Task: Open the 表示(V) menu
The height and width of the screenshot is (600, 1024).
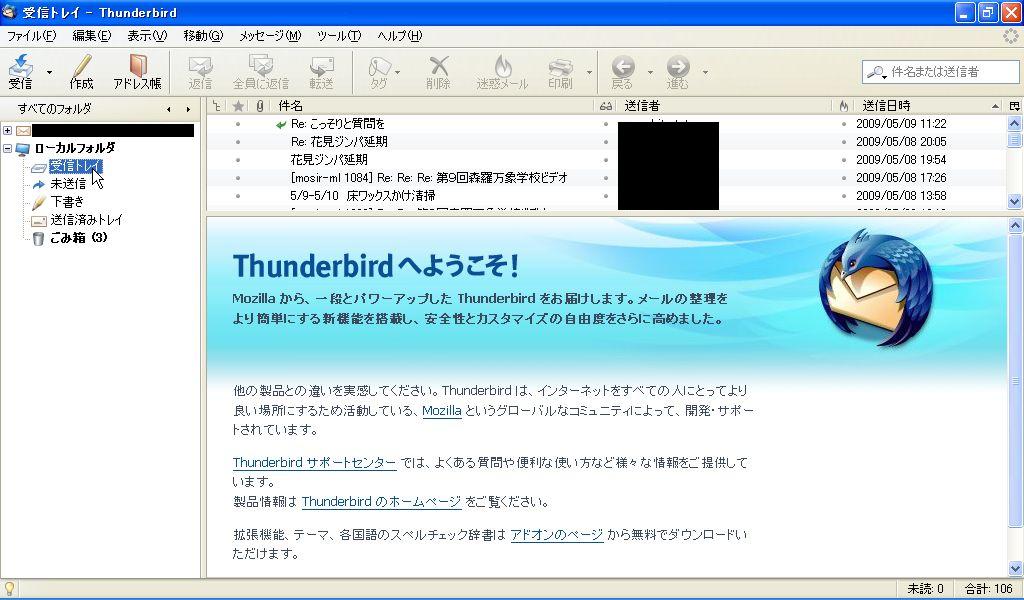Action: tap(147, 36)
